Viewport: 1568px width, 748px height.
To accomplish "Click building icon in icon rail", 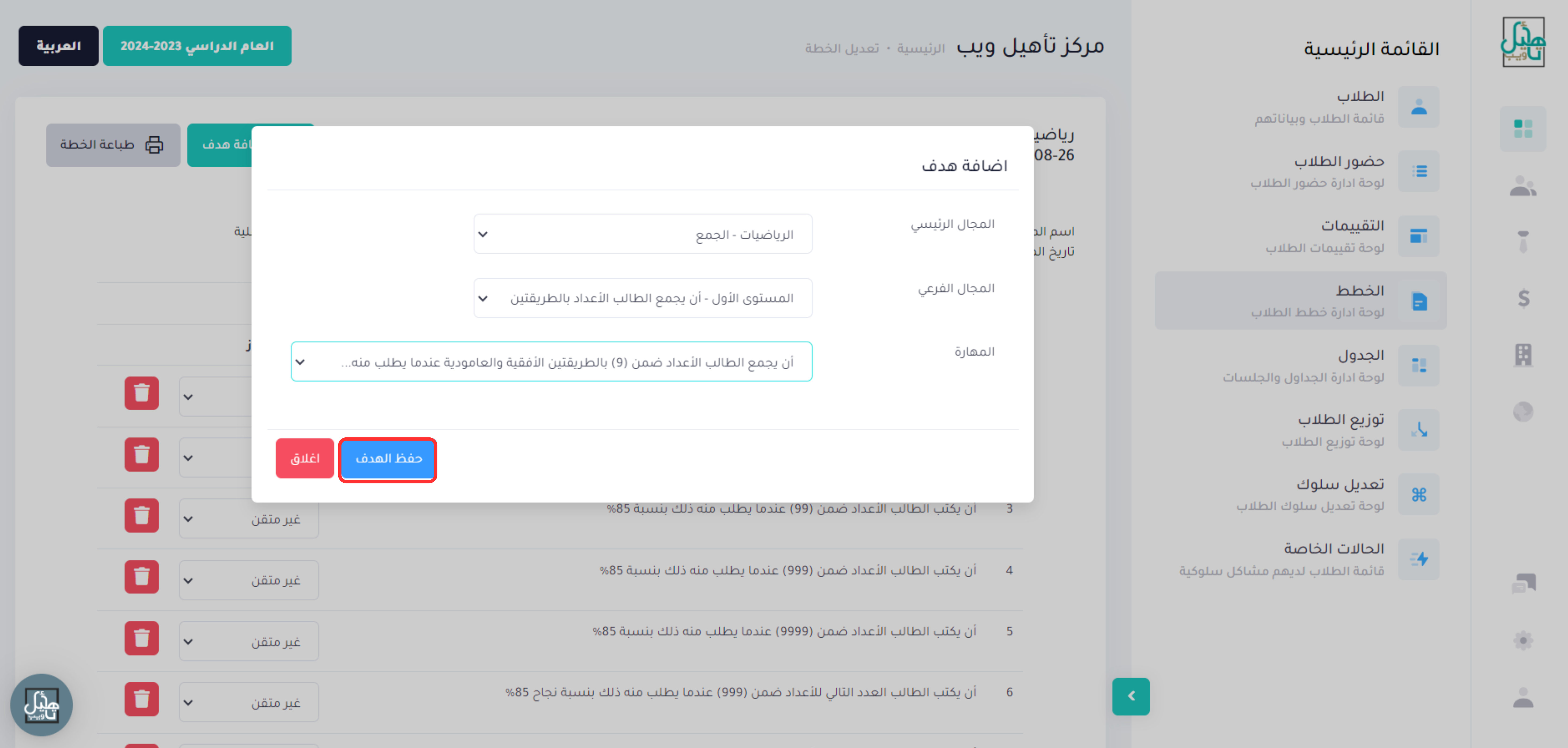I will pos(1523,355).
